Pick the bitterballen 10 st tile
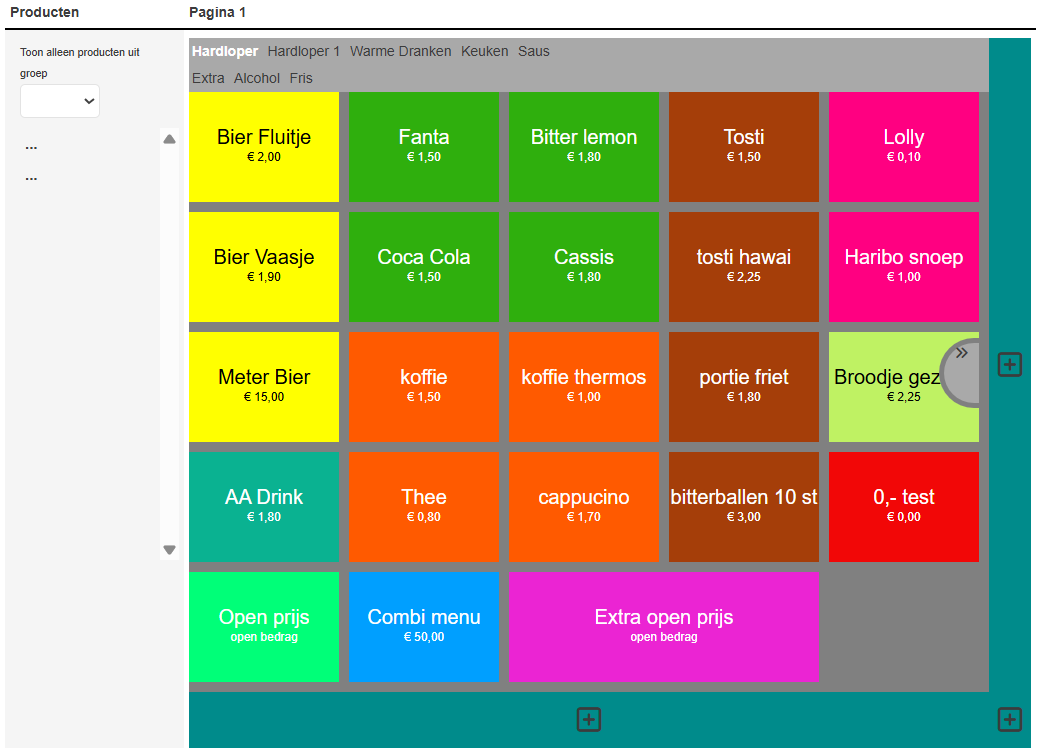1041x748 pixels. tap(743, 506)
